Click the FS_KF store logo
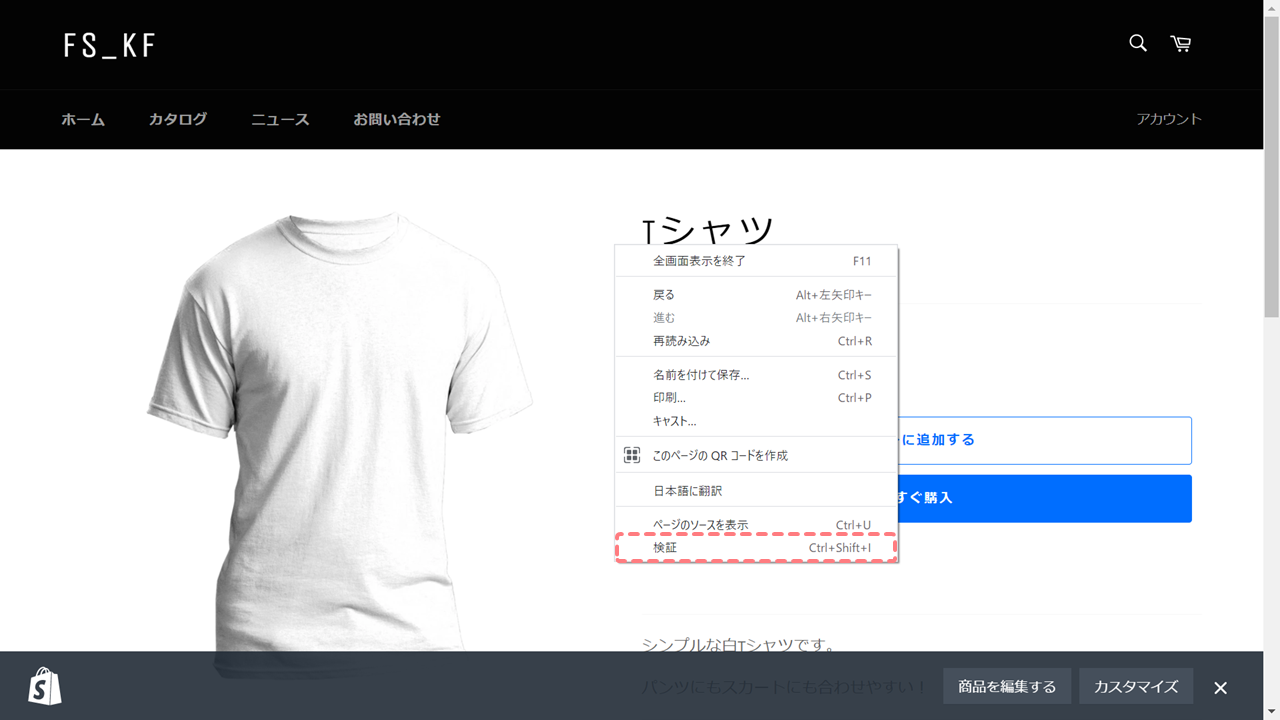Viewport: 1280px width, 720px height. tap(110, 45)
